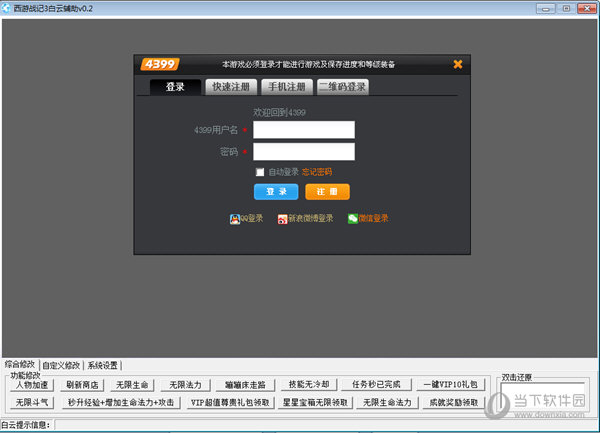This screenshot has height=433, width=600.
Task: Click the 人物加速 button
Action: tap(32, 384)
